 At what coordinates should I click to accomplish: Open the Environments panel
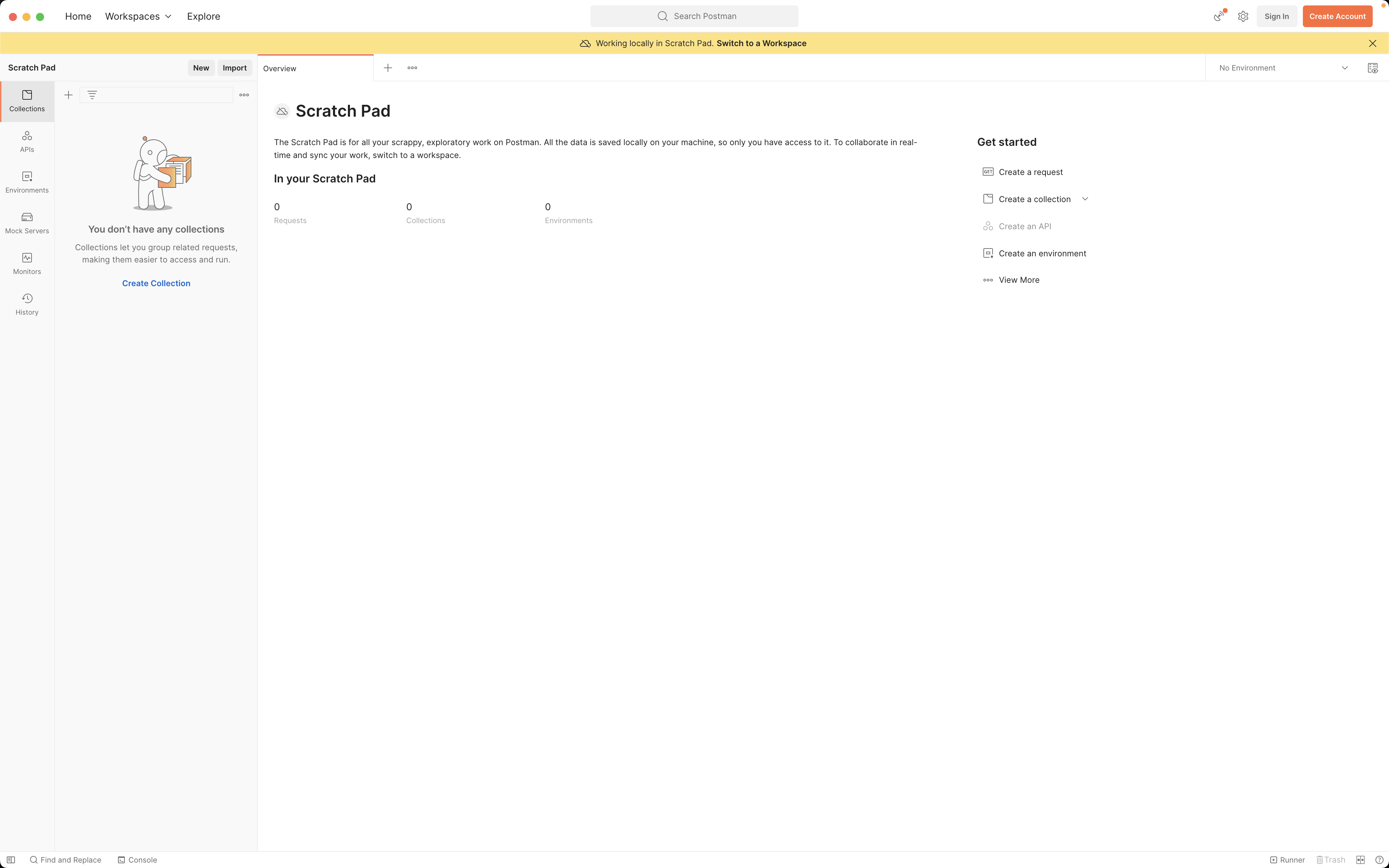coord(26,182)
